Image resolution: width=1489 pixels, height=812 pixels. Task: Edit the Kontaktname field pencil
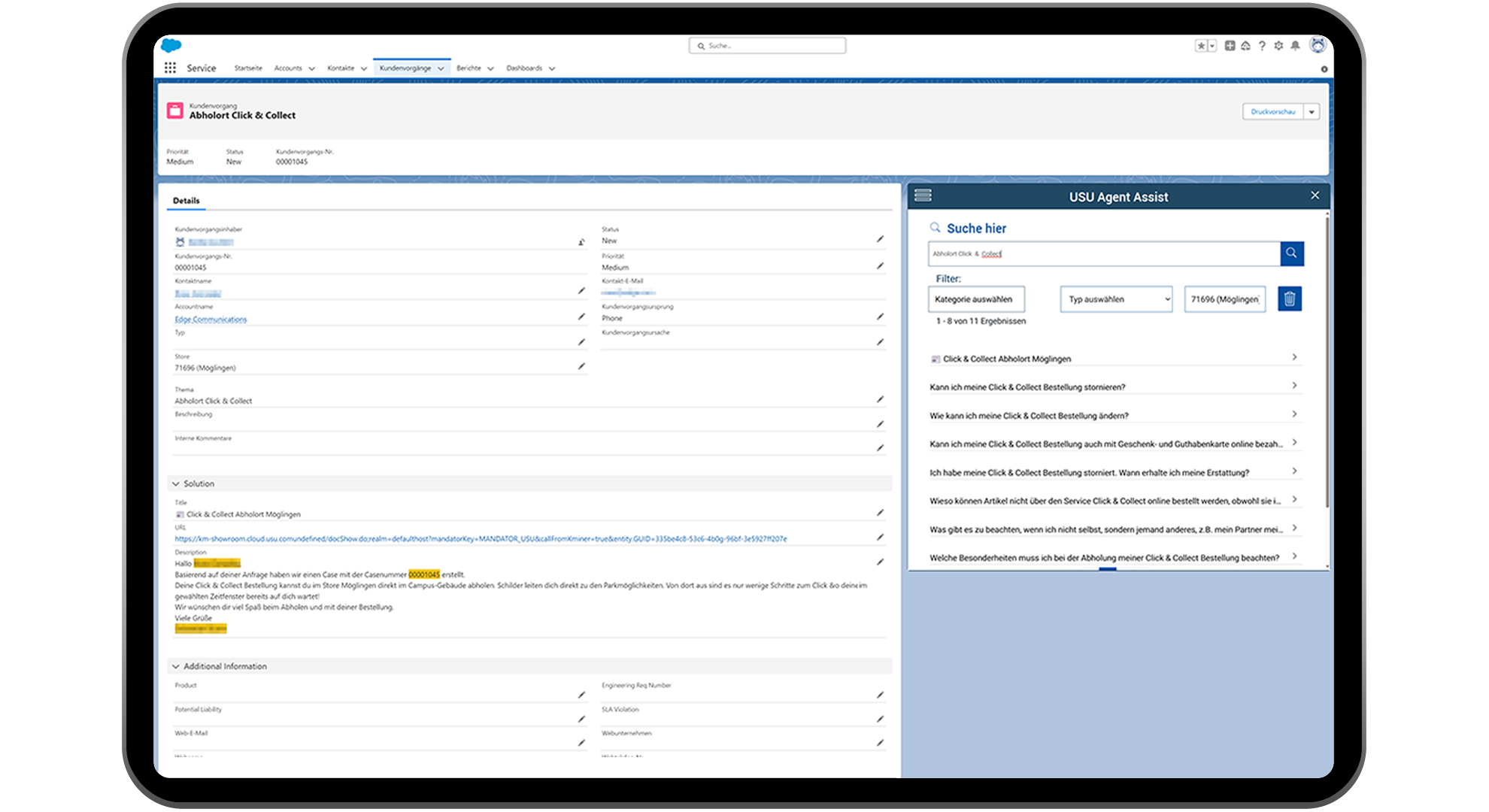click(581, 291)
